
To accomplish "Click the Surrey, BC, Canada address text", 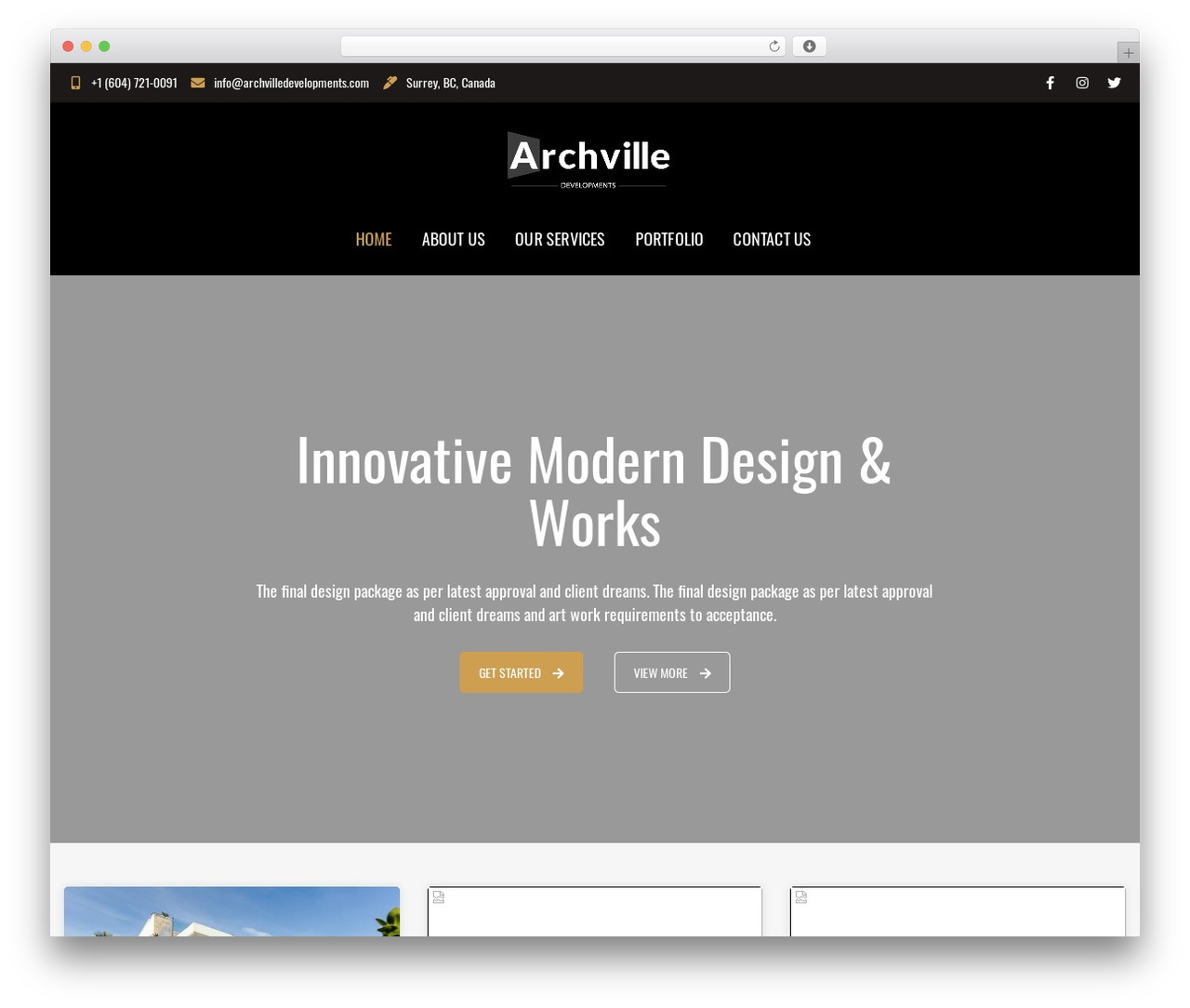I will click(450, 83).
